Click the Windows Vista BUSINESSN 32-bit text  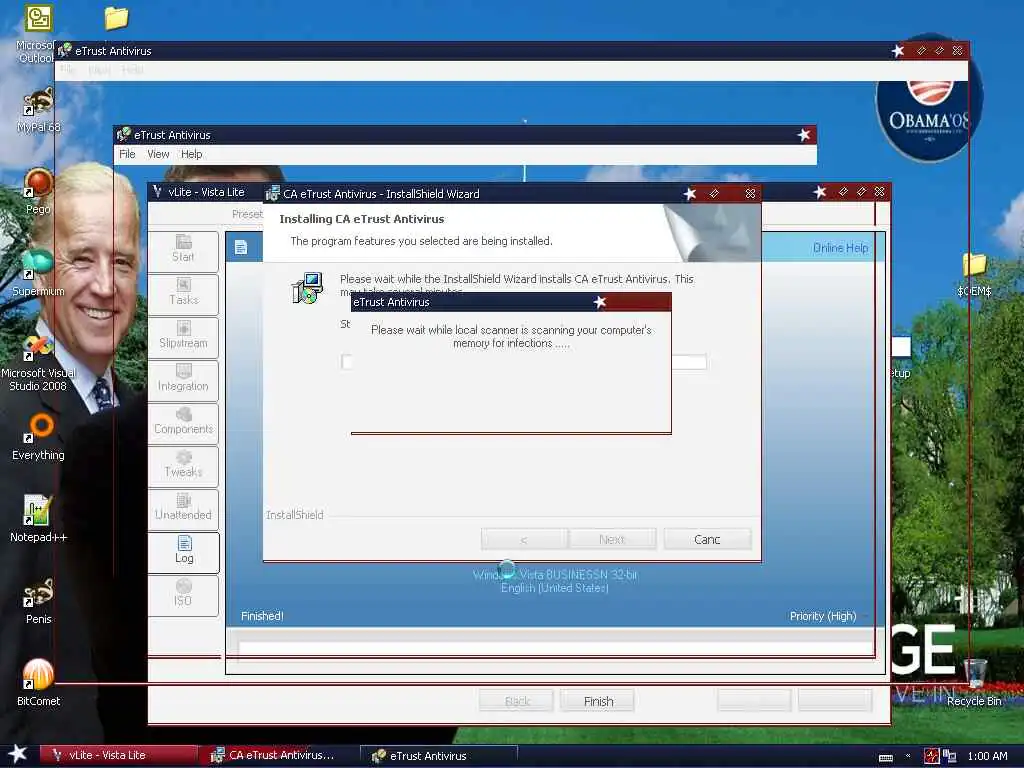(x=555, y=575)
